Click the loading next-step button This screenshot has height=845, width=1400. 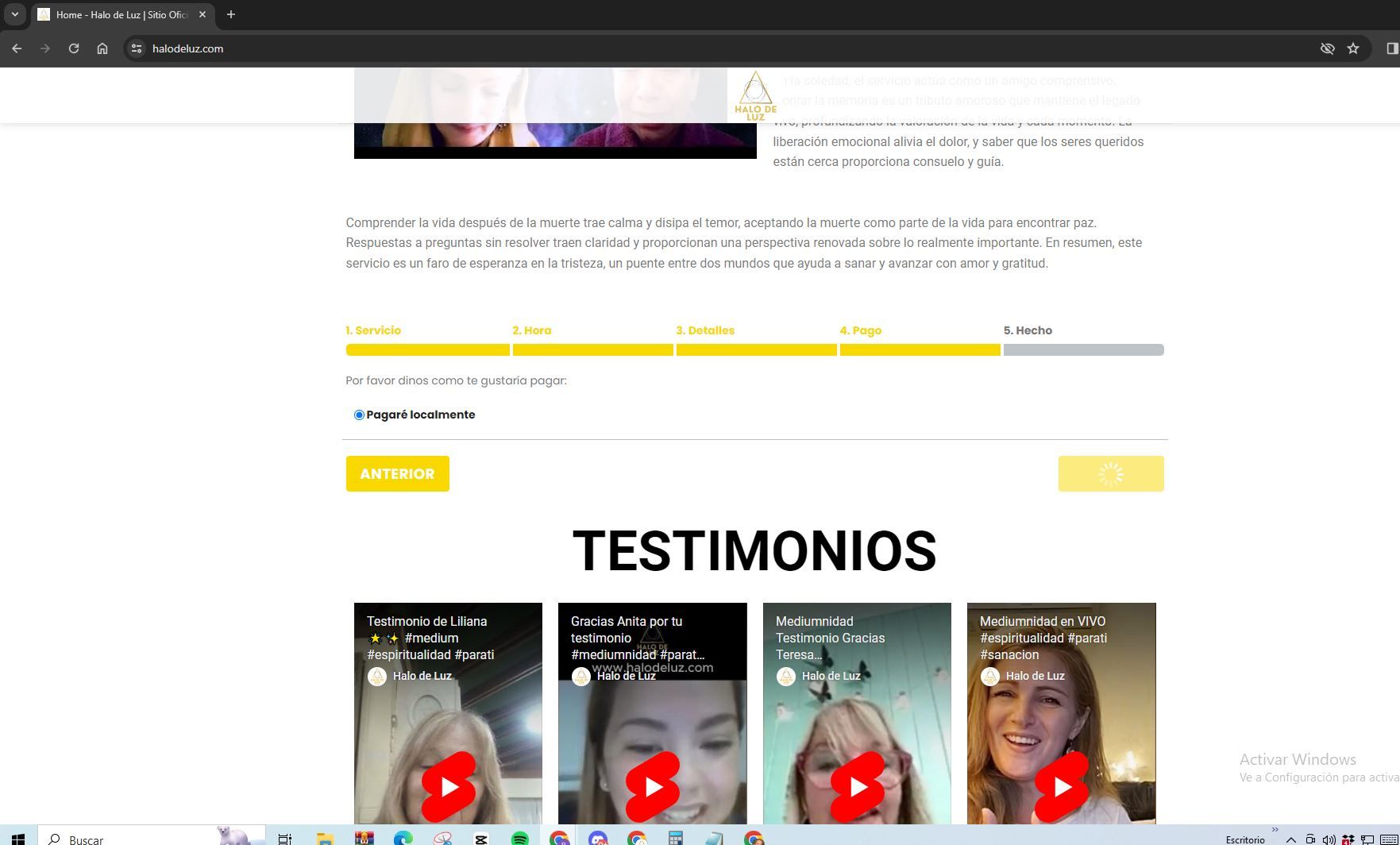(1111, 473)
